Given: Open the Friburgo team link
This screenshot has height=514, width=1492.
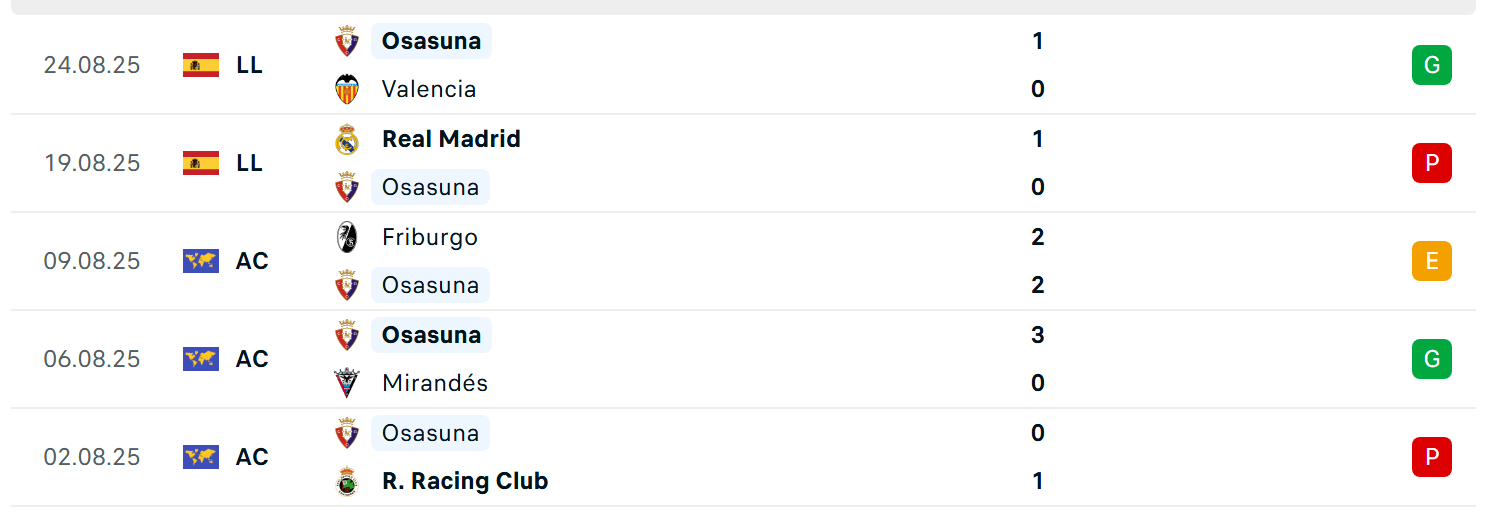Looking at the screenshot, I should (430, 237).
